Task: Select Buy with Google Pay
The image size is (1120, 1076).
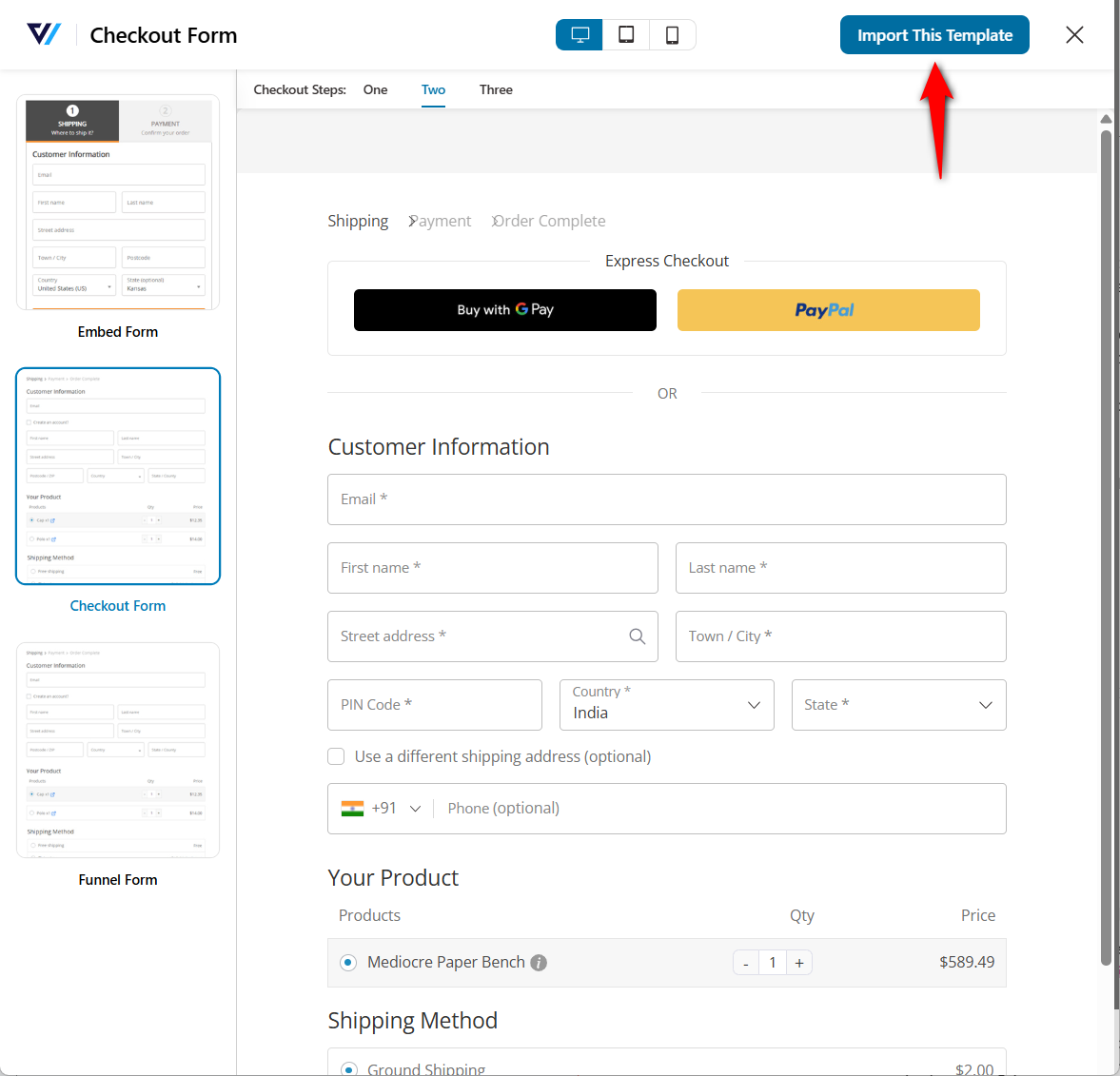Action: (504, 309)
